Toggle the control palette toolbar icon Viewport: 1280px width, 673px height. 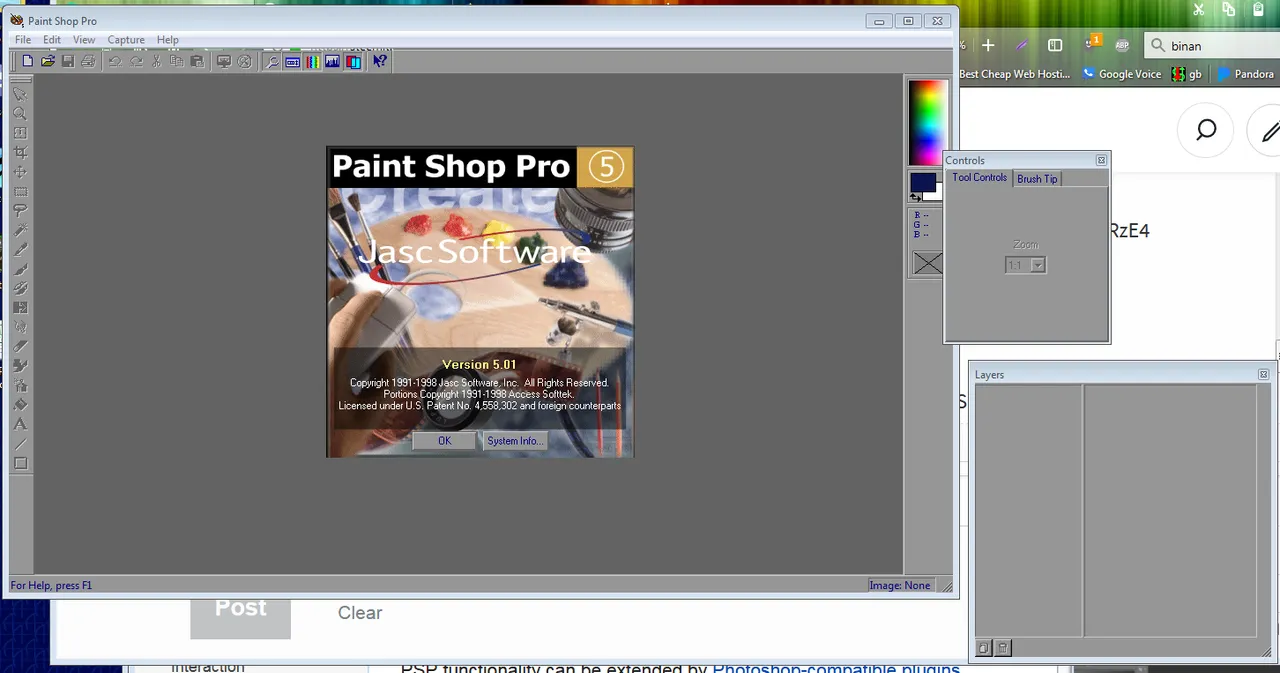click(292, 61)
